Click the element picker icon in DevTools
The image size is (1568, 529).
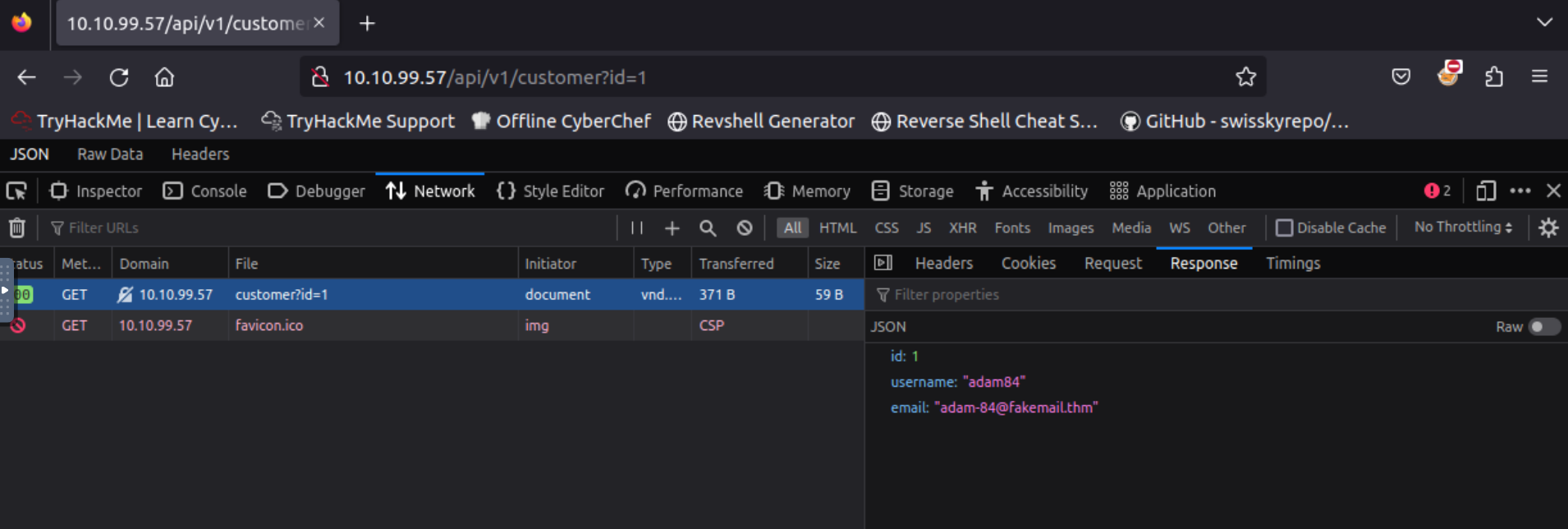tap(16, 191)
